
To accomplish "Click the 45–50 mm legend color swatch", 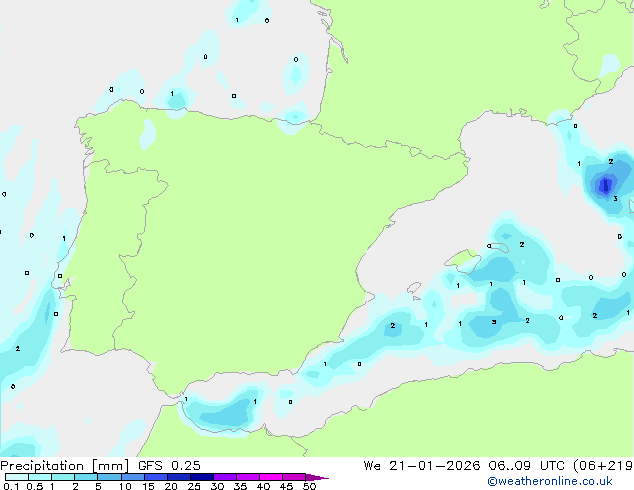I will (x=294, y=477).
